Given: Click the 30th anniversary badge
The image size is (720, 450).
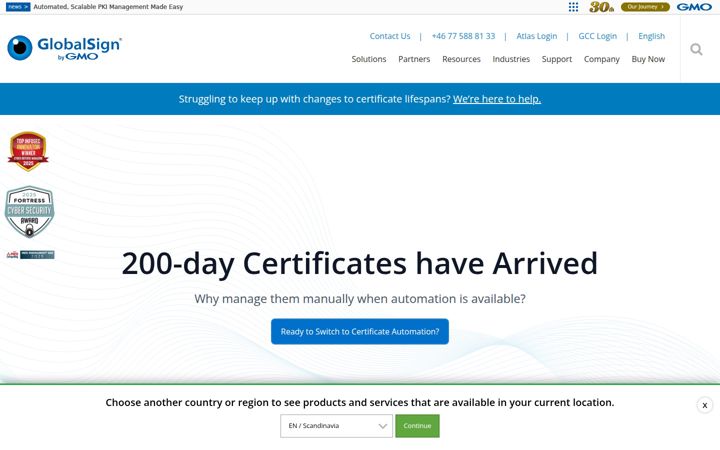Looking at the screenshot, I should [602, 7].
